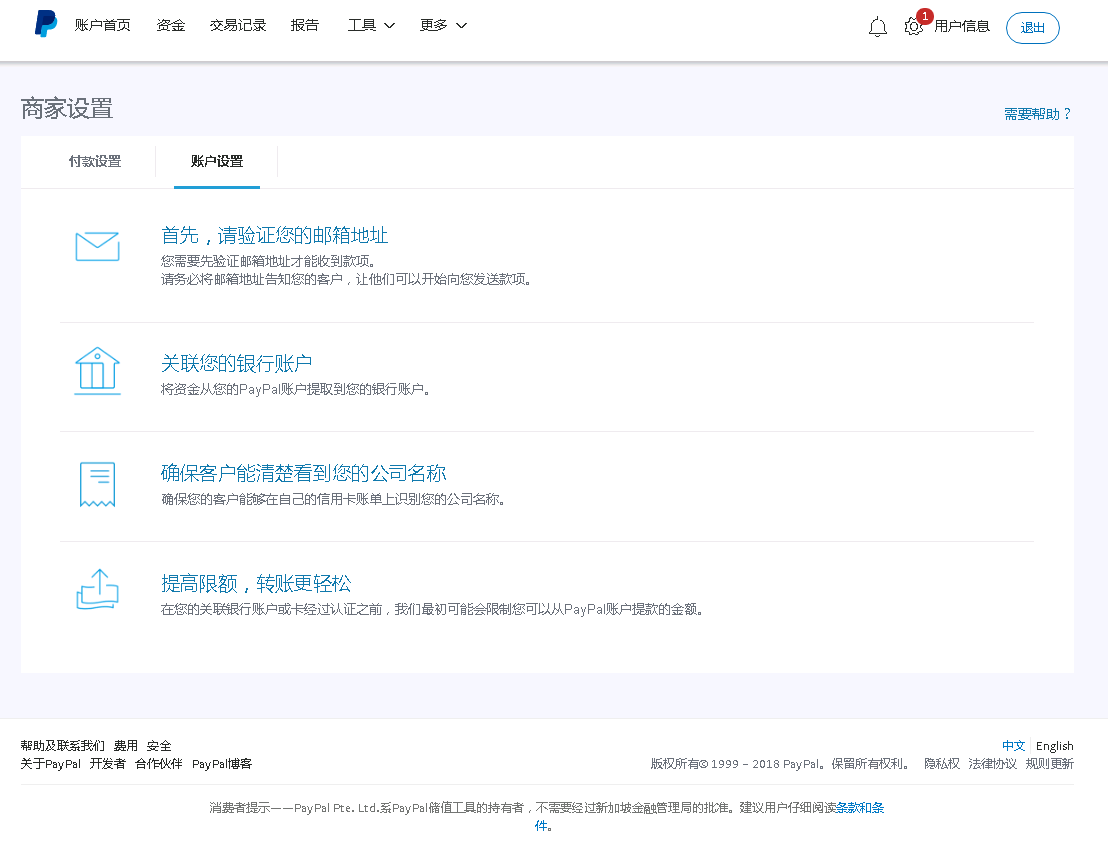Select the 账户设置 tab
Image resolution: width=1108 pixels, height=841 pixels.
[216, 160]
